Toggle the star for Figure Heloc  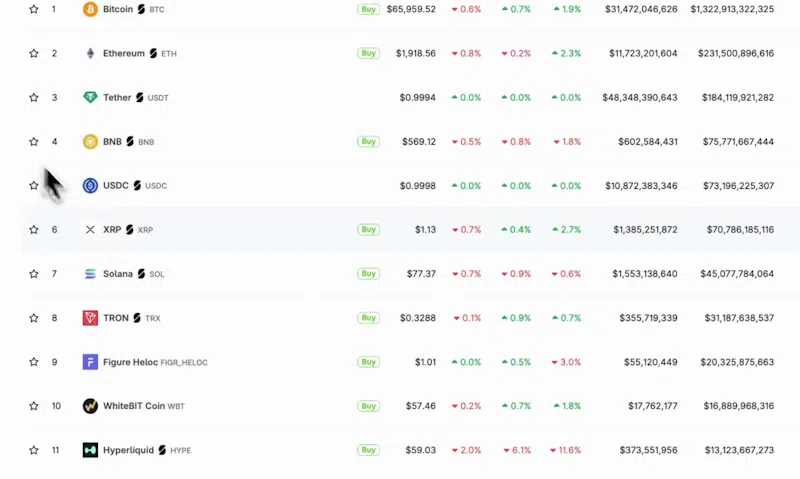click(x=34, y=362)
